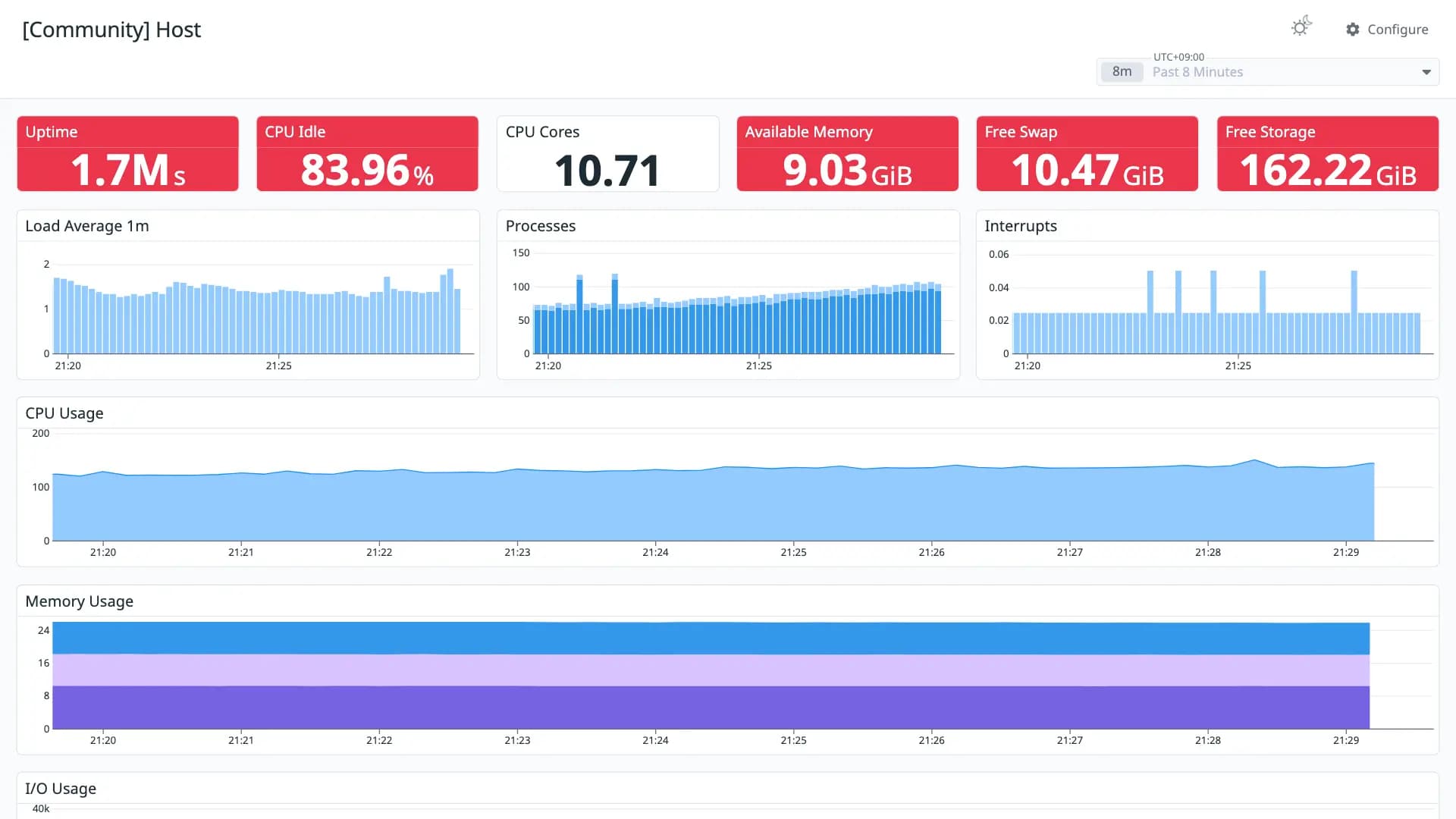Click the Memory Usage graph title
This screenshot has width=1456, height=819.
coord(80,601)
